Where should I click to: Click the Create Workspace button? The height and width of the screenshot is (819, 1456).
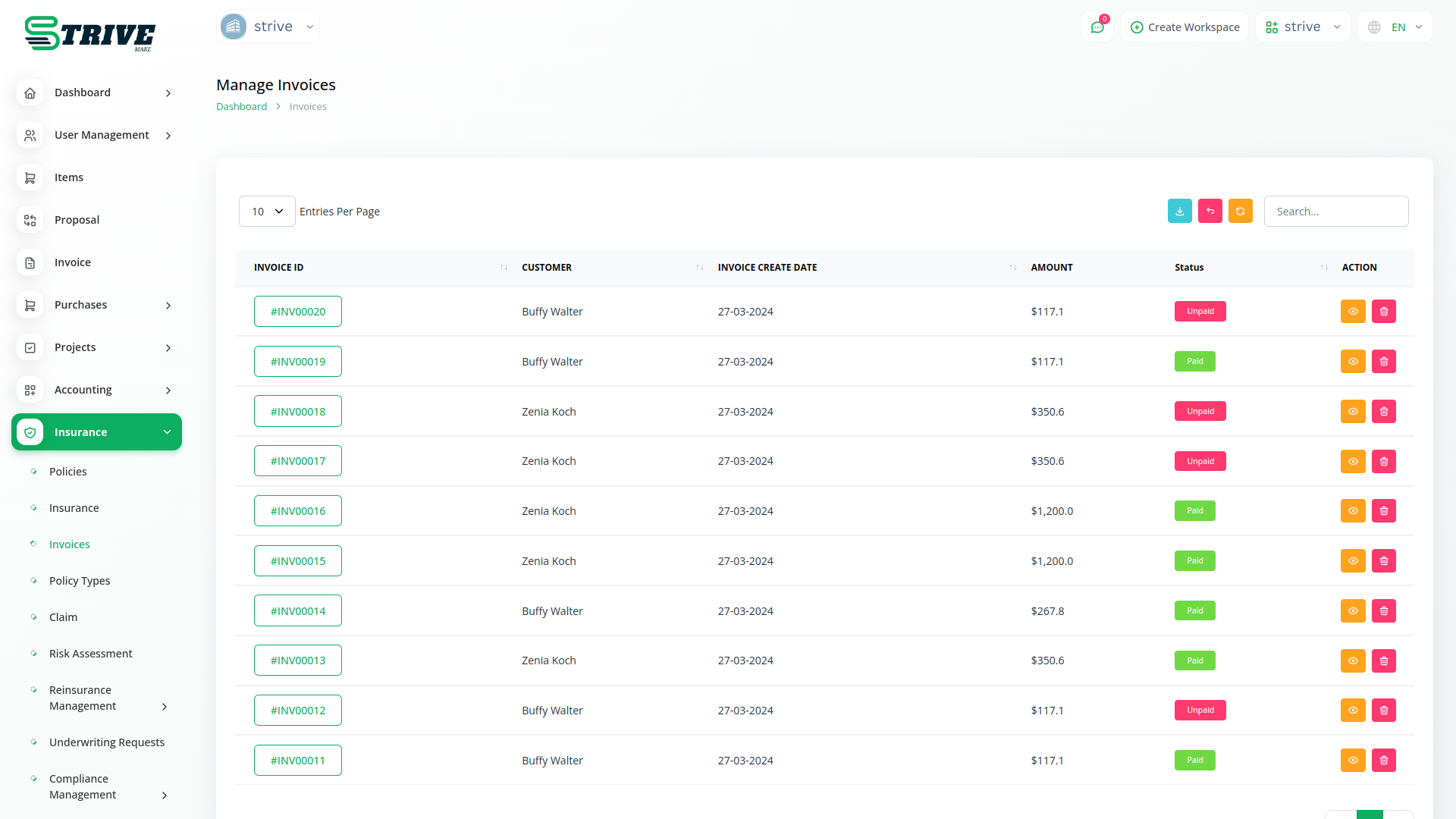[x=1185, y=27]
